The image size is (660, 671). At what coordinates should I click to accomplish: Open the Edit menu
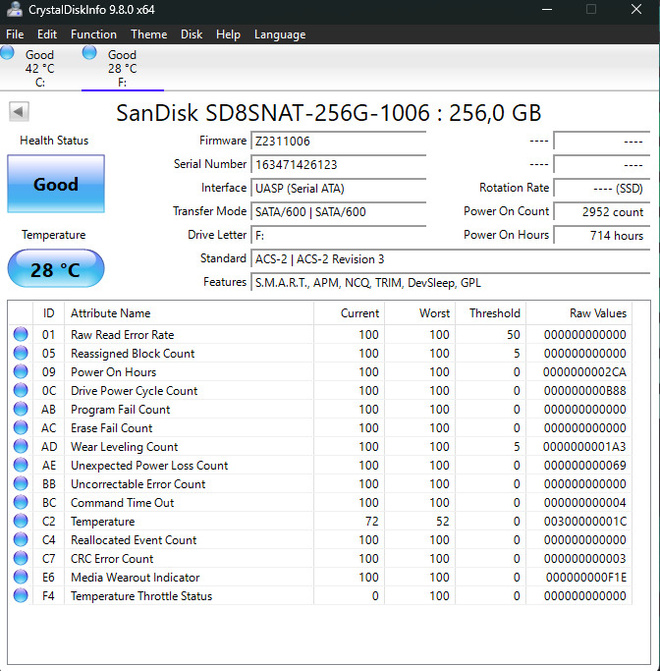47,34
